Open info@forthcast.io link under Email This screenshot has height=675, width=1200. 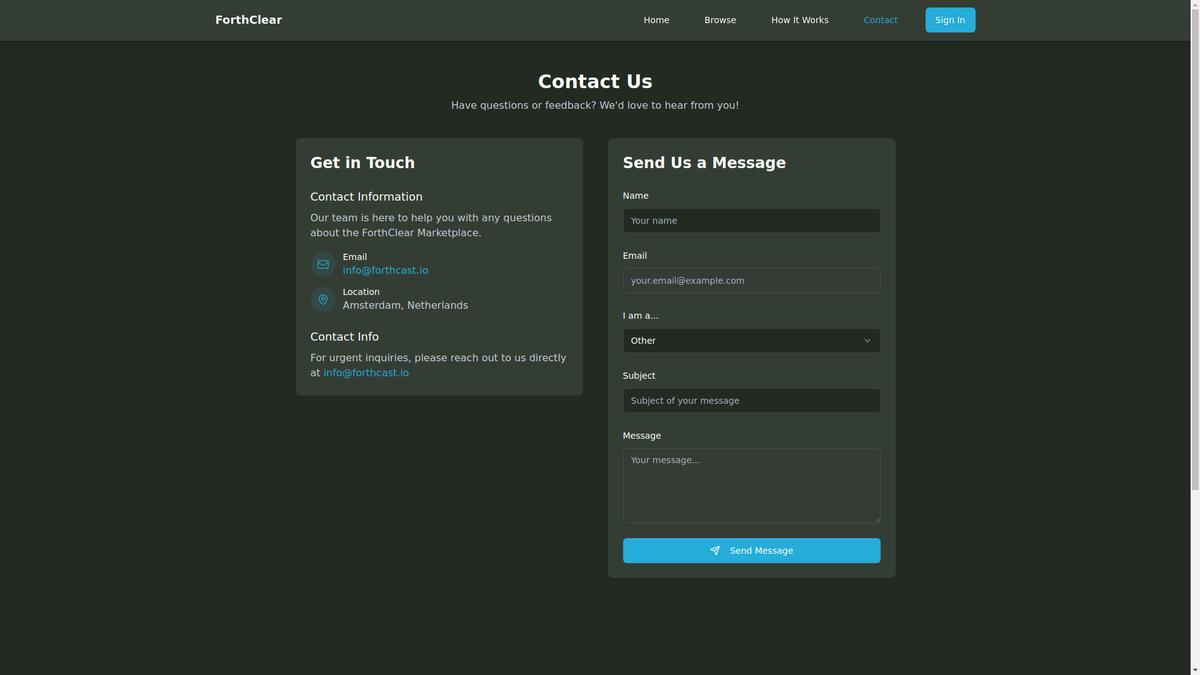385,271
